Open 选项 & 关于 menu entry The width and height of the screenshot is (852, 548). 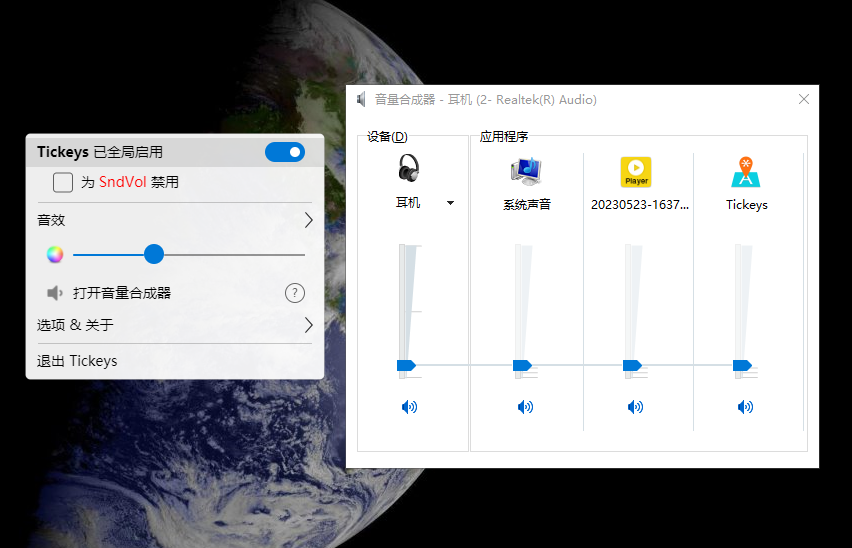[175, 325]
